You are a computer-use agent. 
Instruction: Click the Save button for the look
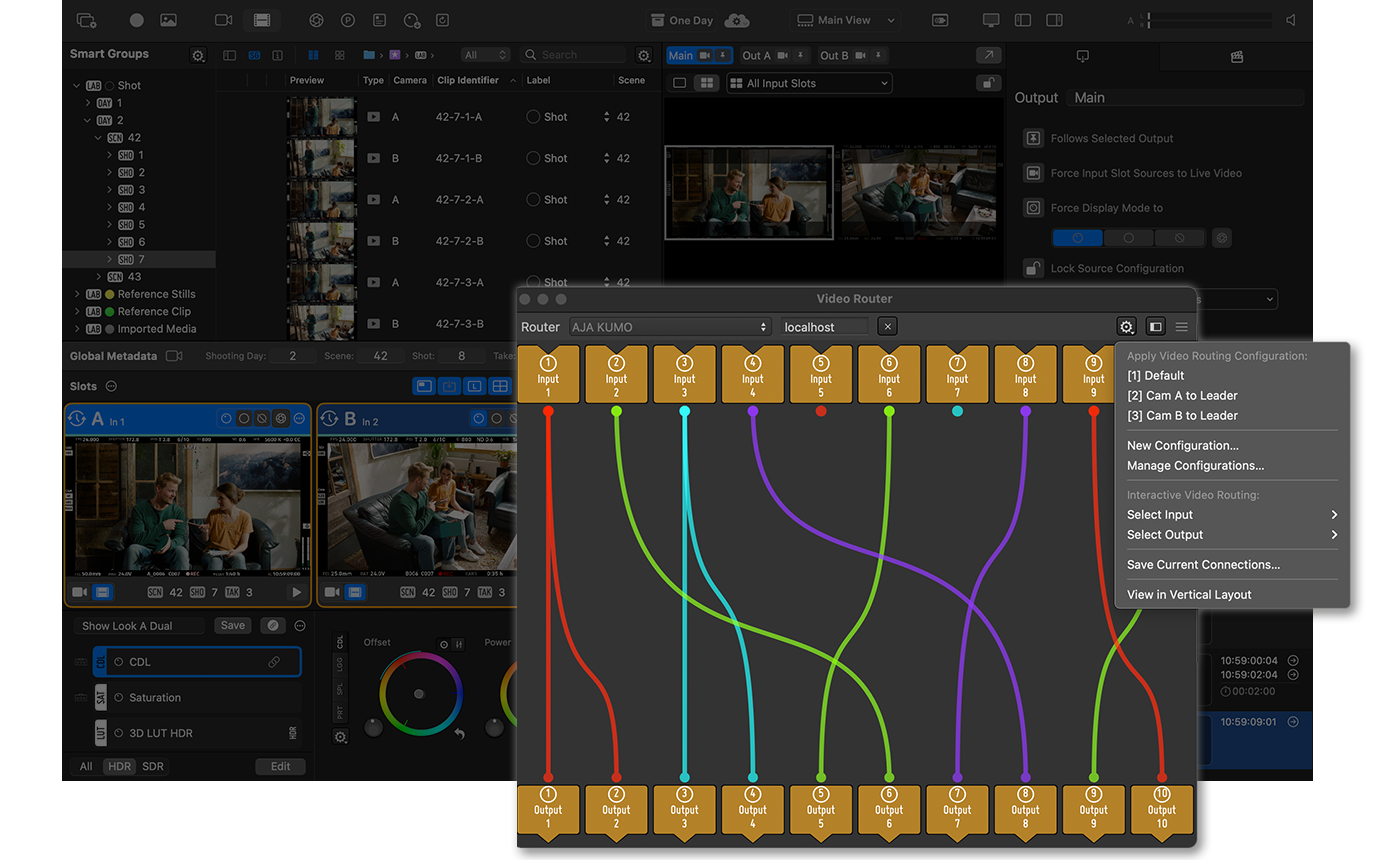(232, 626)
